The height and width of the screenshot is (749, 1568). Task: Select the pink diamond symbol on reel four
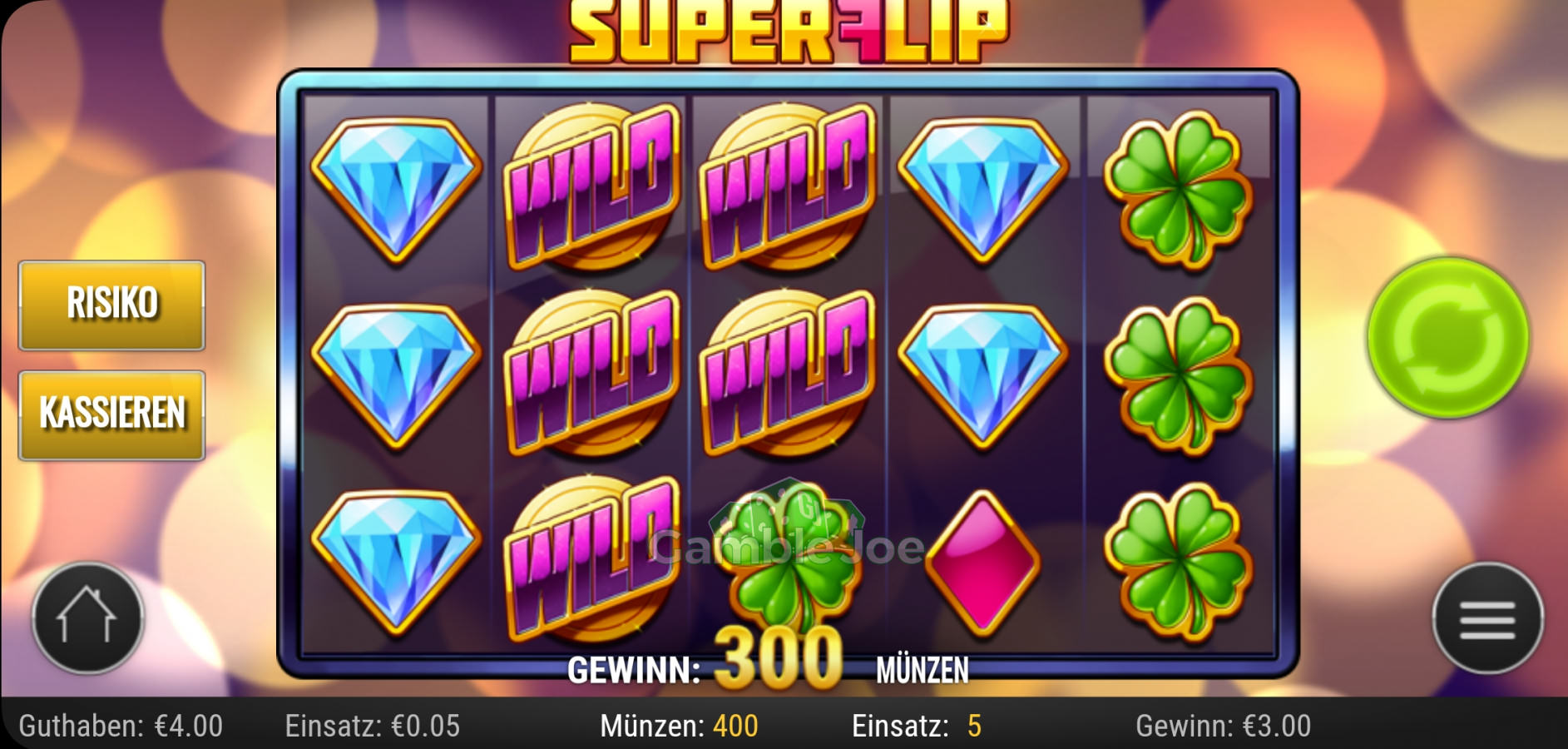(982, 562)
